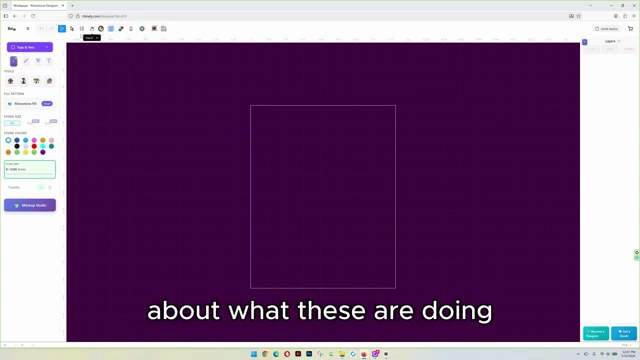Select the Rhinestone Fill pattern
640x360 pixels.
coord(30,104)
